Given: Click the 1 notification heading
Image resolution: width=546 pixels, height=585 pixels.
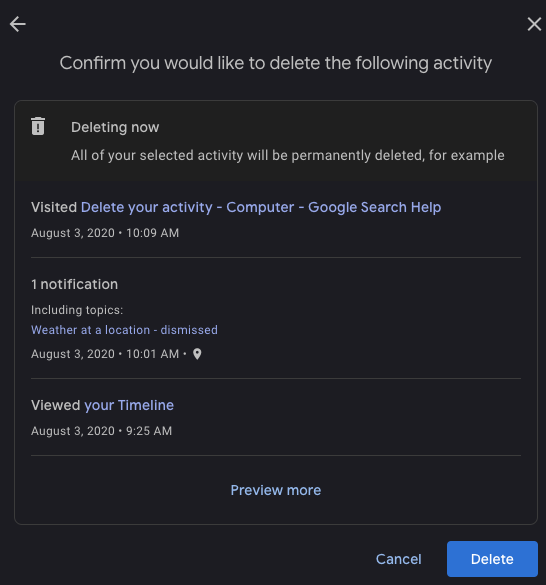Looking at the screenshot, I should [x=75, y=284].
